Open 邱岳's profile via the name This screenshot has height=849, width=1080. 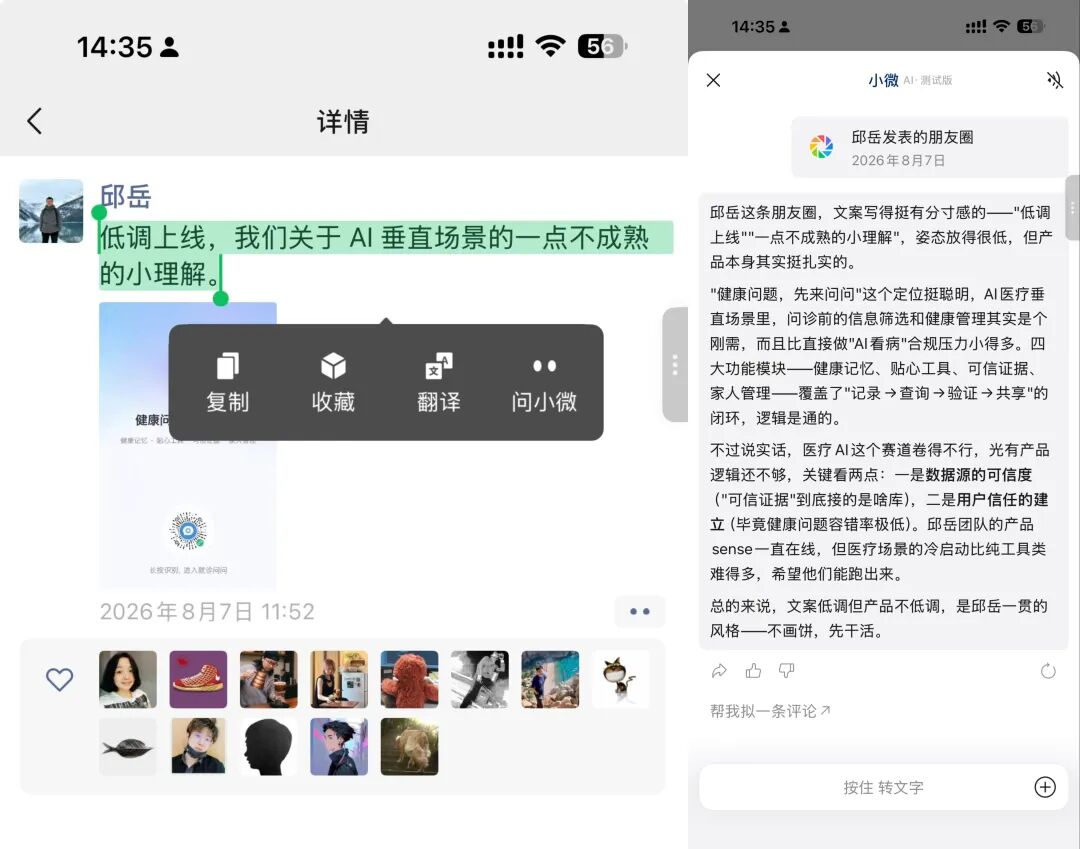[x=125, y=197]
